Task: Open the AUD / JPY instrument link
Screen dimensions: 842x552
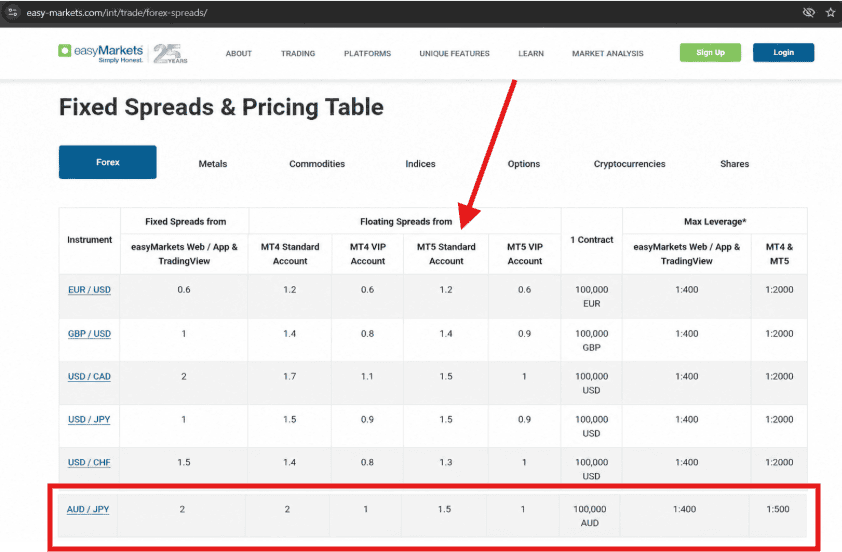Action: tap(88, 510)
